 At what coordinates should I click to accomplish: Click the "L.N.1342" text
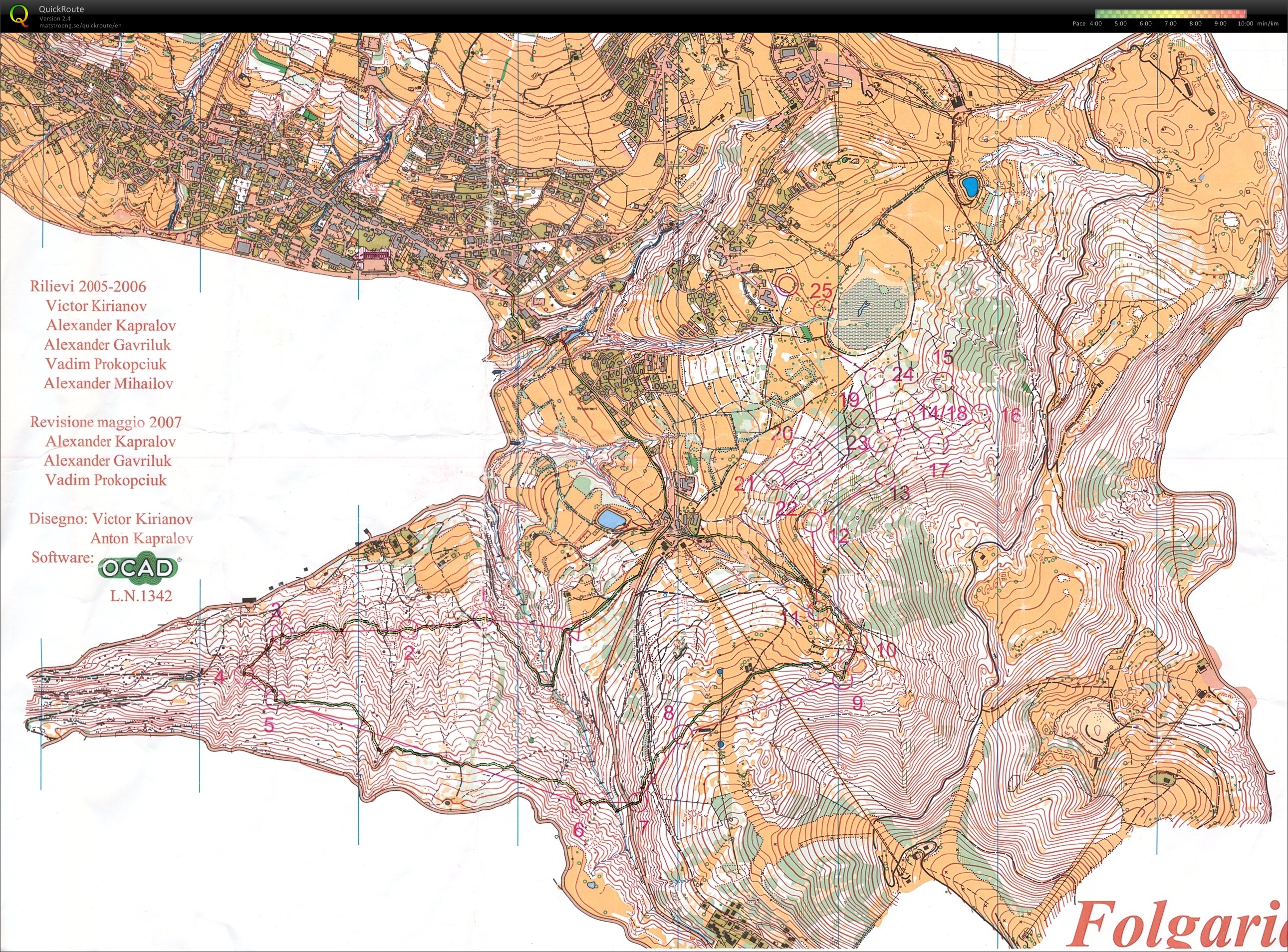[141, 596]
